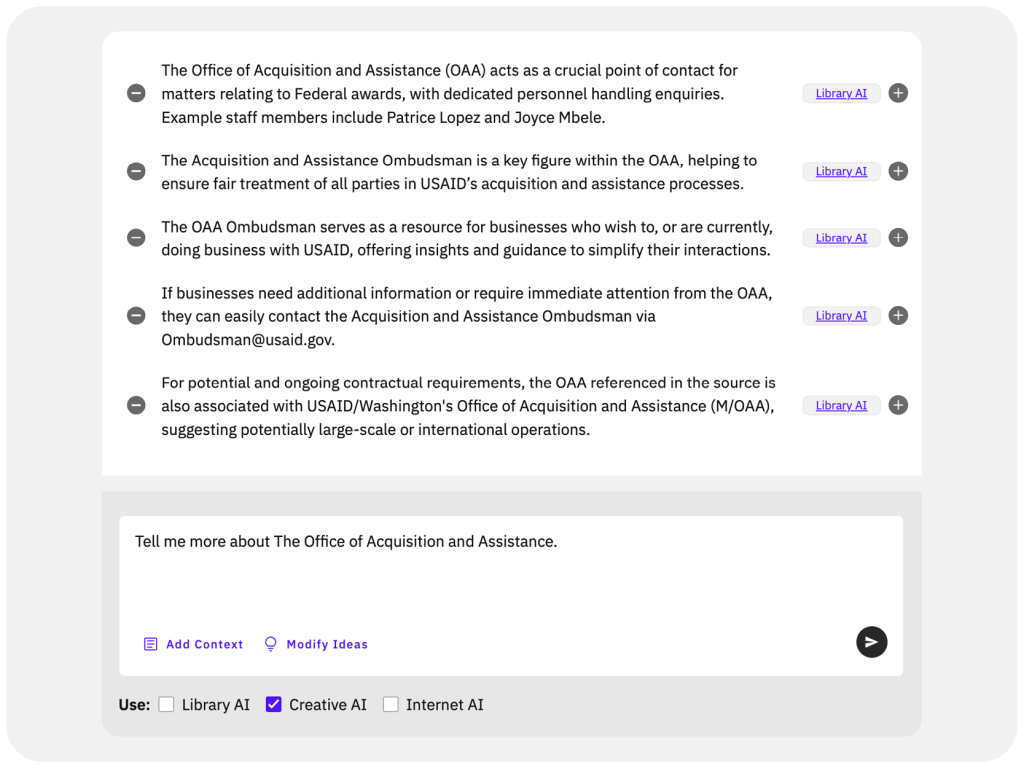The image size is (1024, 768).
Task: Add the 'ensure fair treatment' Ombudsman idea
Action: point(898,171)
